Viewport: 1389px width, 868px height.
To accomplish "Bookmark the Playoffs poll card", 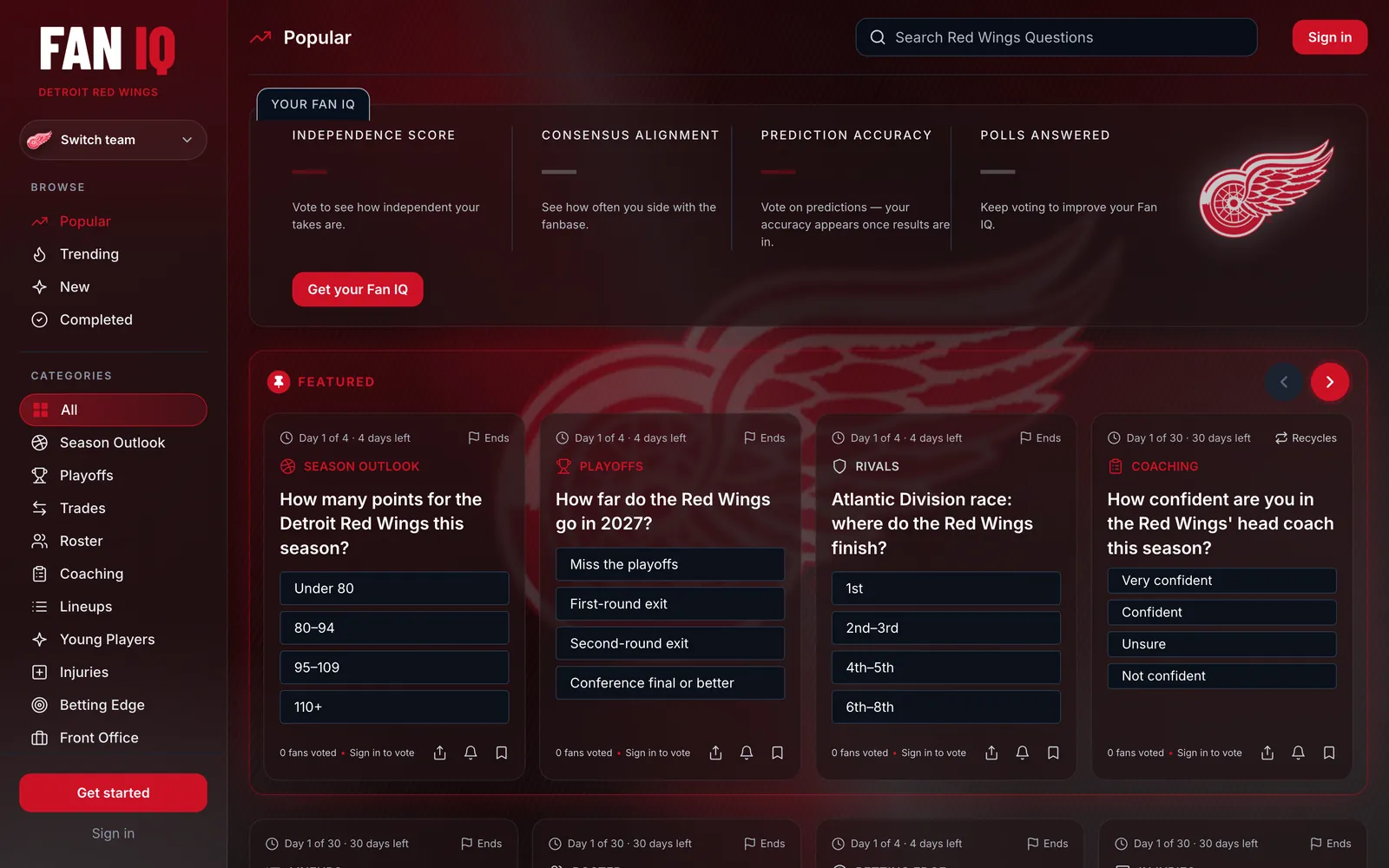I will tap(778, 753).
